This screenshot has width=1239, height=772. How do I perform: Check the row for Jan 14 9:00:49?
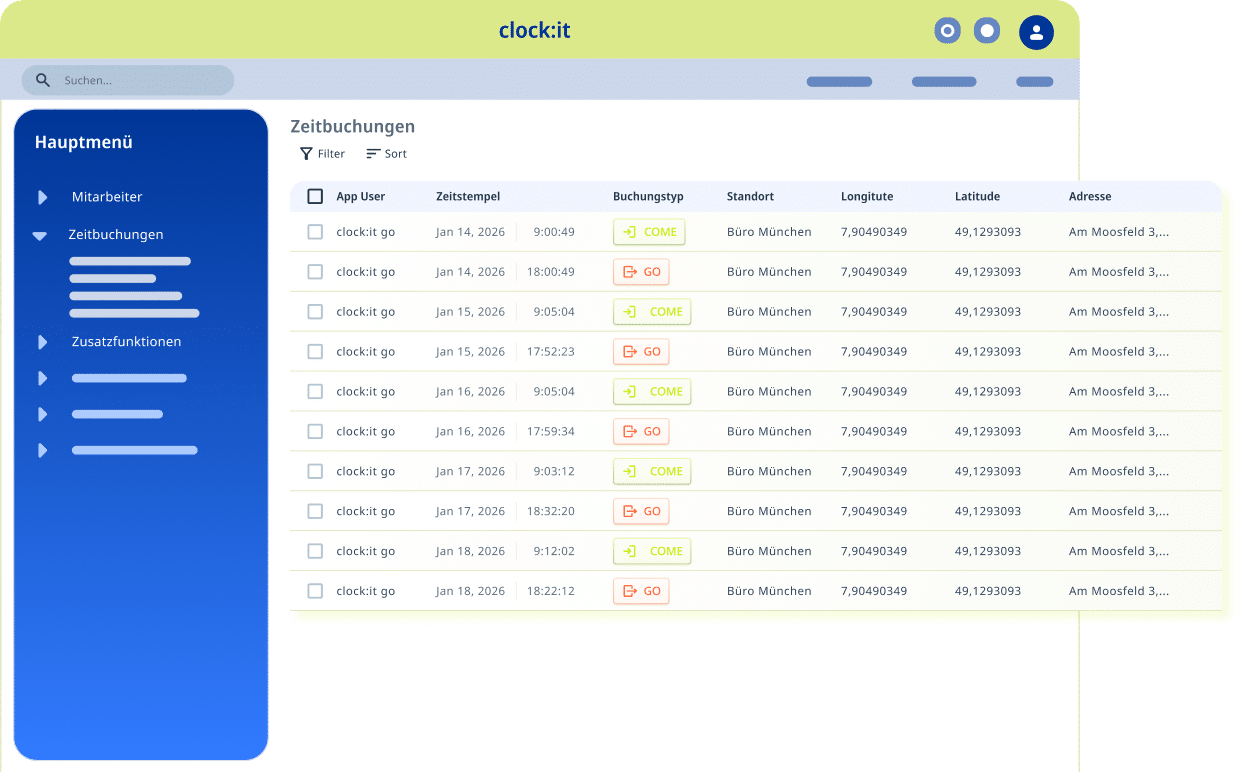click(x=315, y=232)
